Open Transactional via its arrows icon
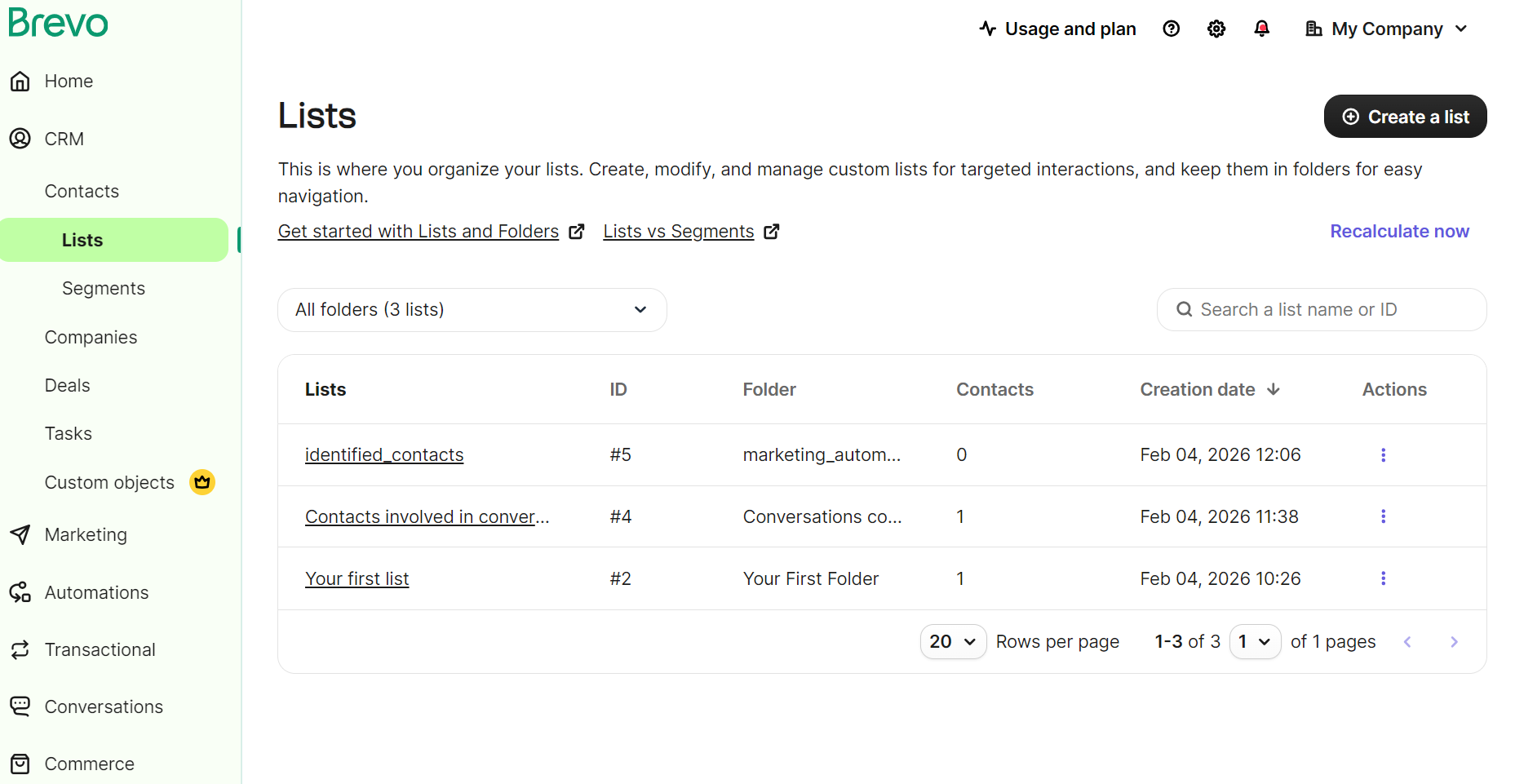 click(20, 649)
